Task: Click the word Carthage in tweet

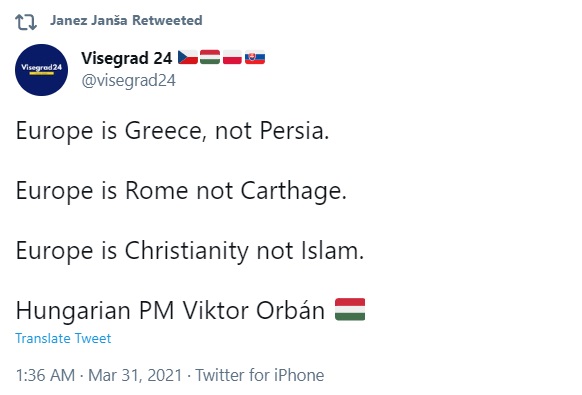Action: 293,191
